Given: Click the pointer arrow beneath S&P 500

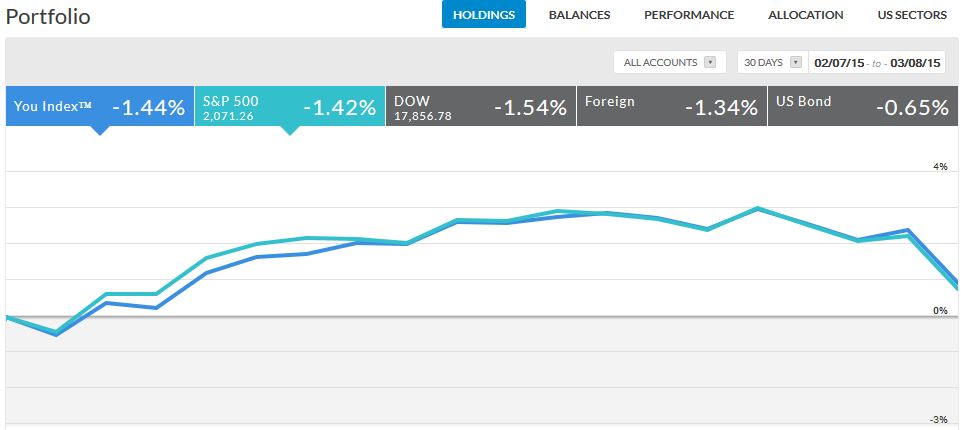Looking at the screenshot, I should pyautogui.click(x=289, y=130).
